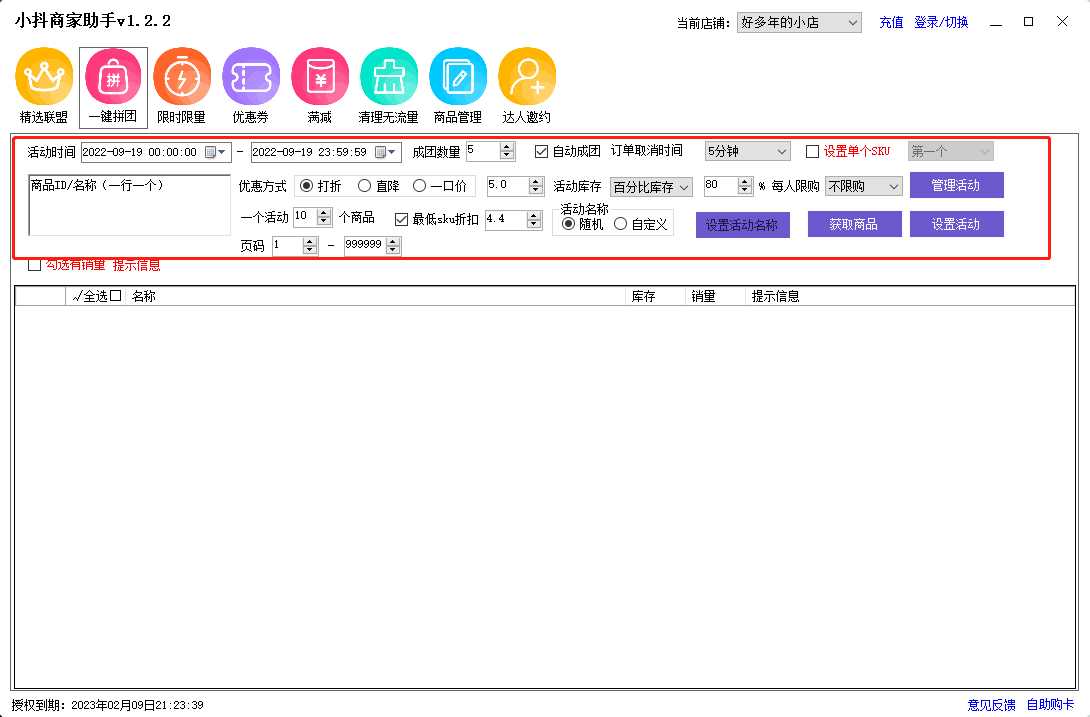The image size is (1090, 717).
Task: Open the 充值 recharge link
Action: point(891,22)
